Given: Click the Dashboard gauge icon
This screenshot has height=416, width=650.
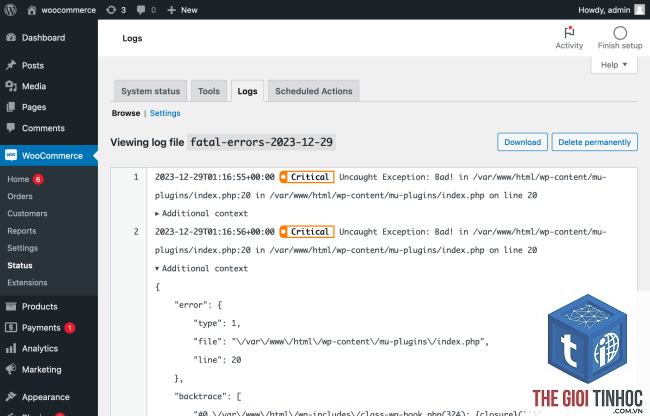Looking at the screenshot, I should pyautogui.click(x=11, y=38).
